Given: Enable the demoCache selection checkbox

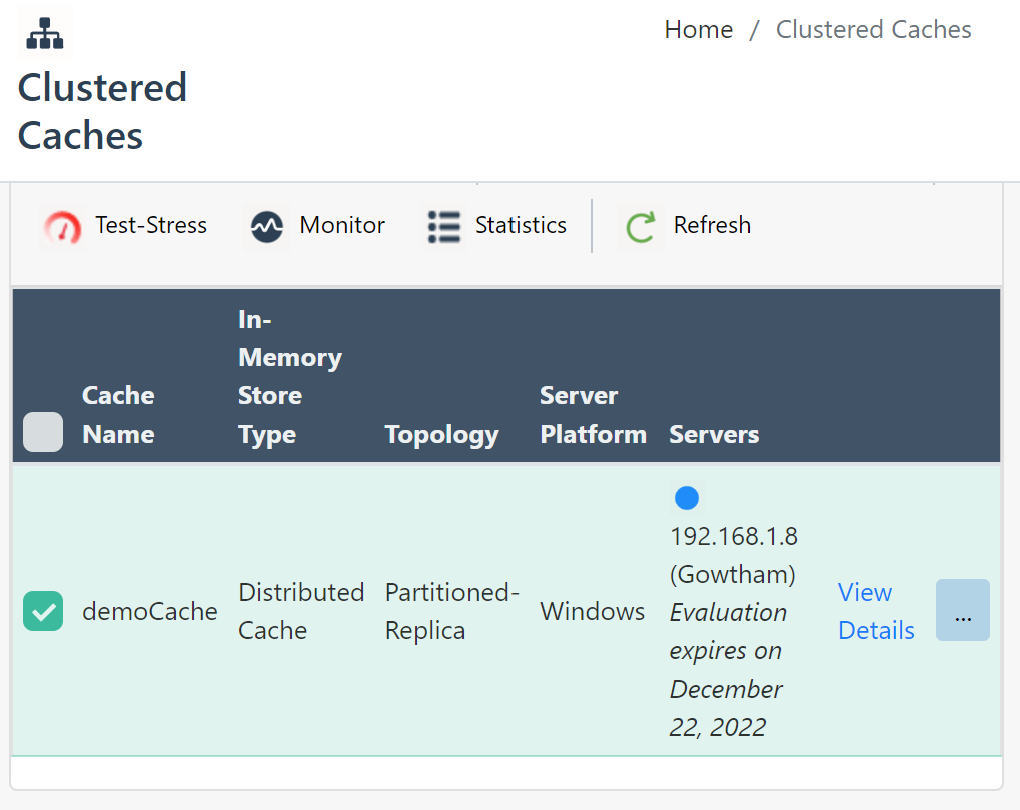Looking at the screenshot, I should click(x=43, y=611).
